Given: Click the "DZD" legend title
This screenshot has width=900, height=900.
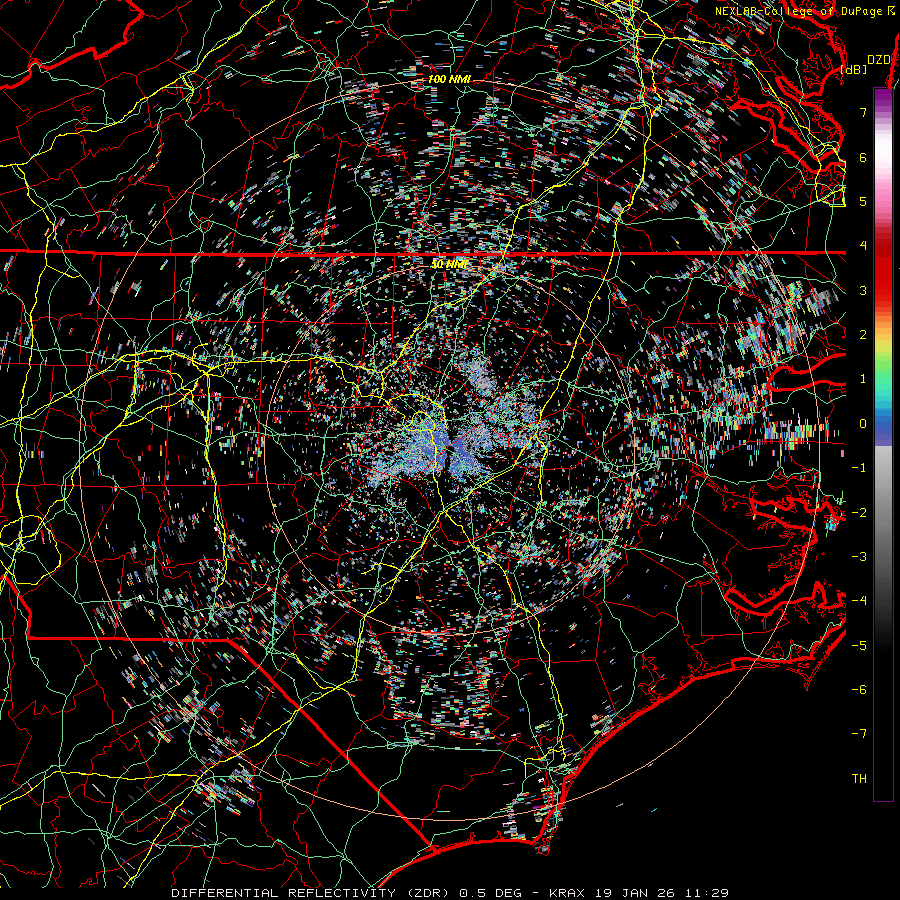Looking at the screenshot, I should [x=878, y=60].
